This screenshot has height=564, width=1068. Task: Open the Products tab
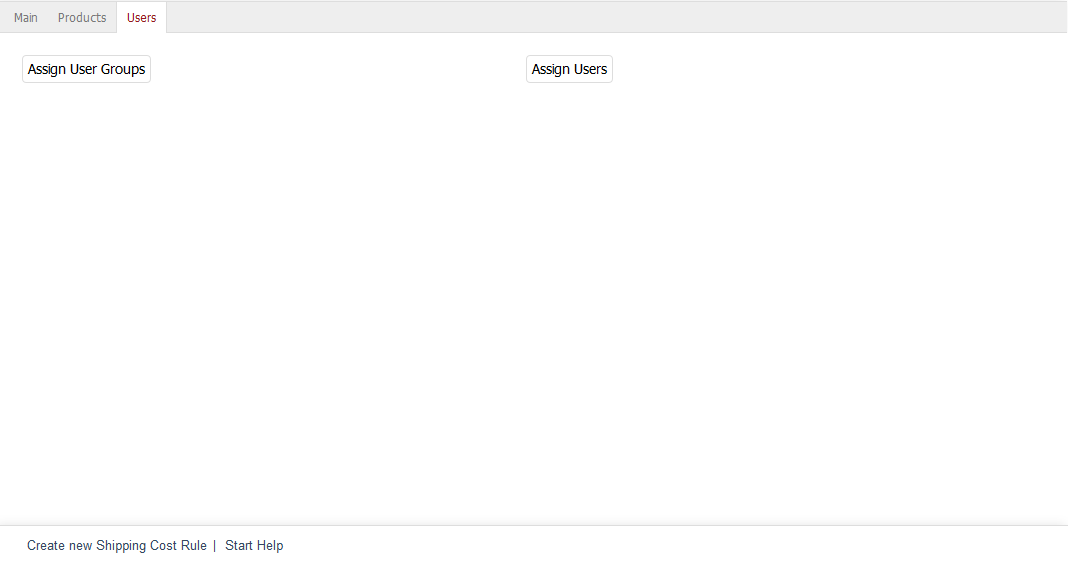[x=82, y=18]
